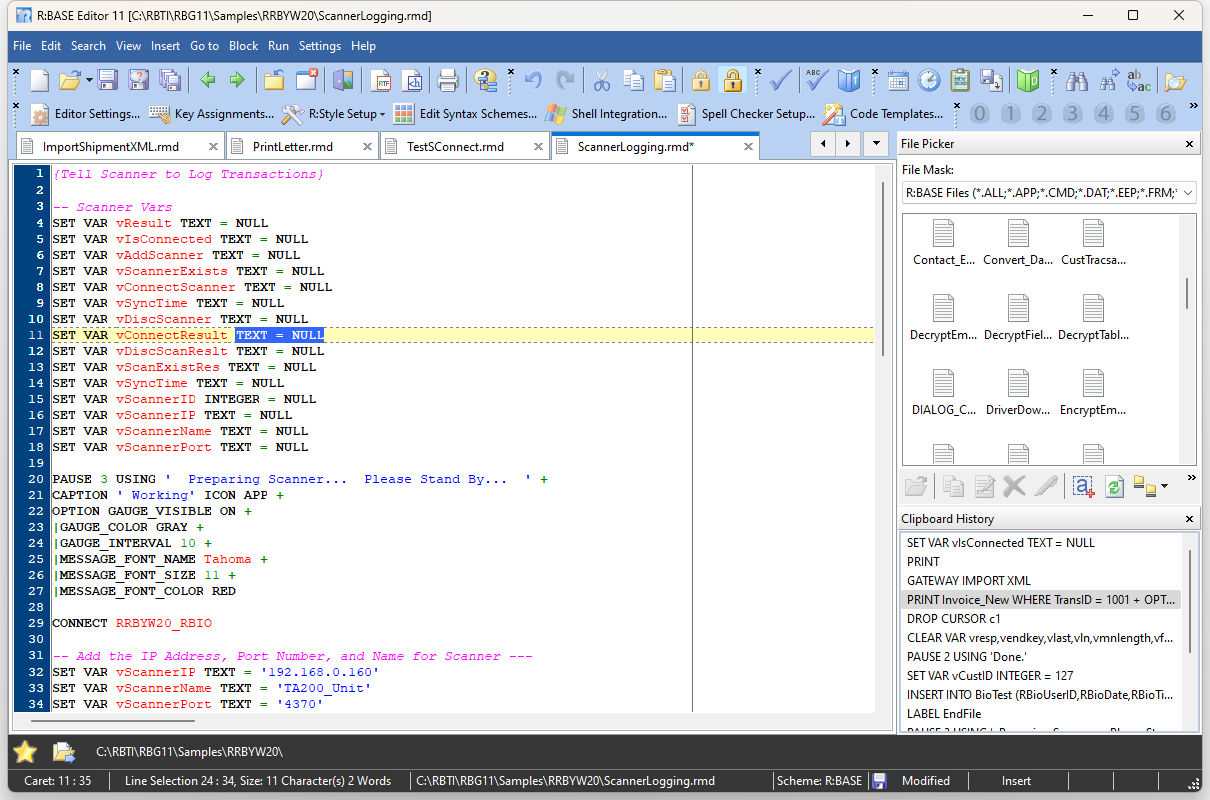Open the Settings menu
The width and height of the screenshot is (1210, 800).
pos(320,46)
